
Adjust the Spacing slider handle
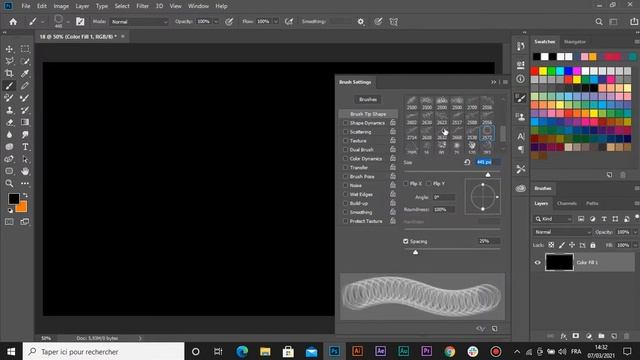click(x=416, y=252)
